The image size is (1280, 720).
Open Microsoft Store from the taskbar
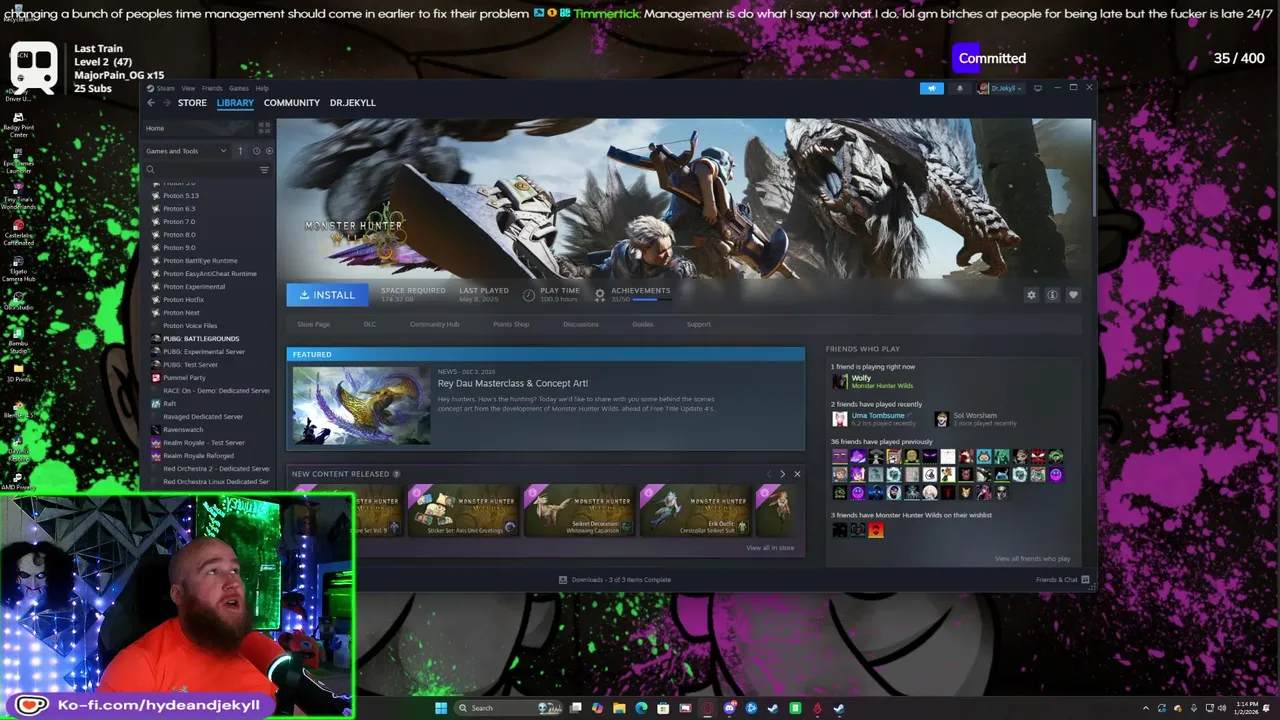tap(663, 708)
